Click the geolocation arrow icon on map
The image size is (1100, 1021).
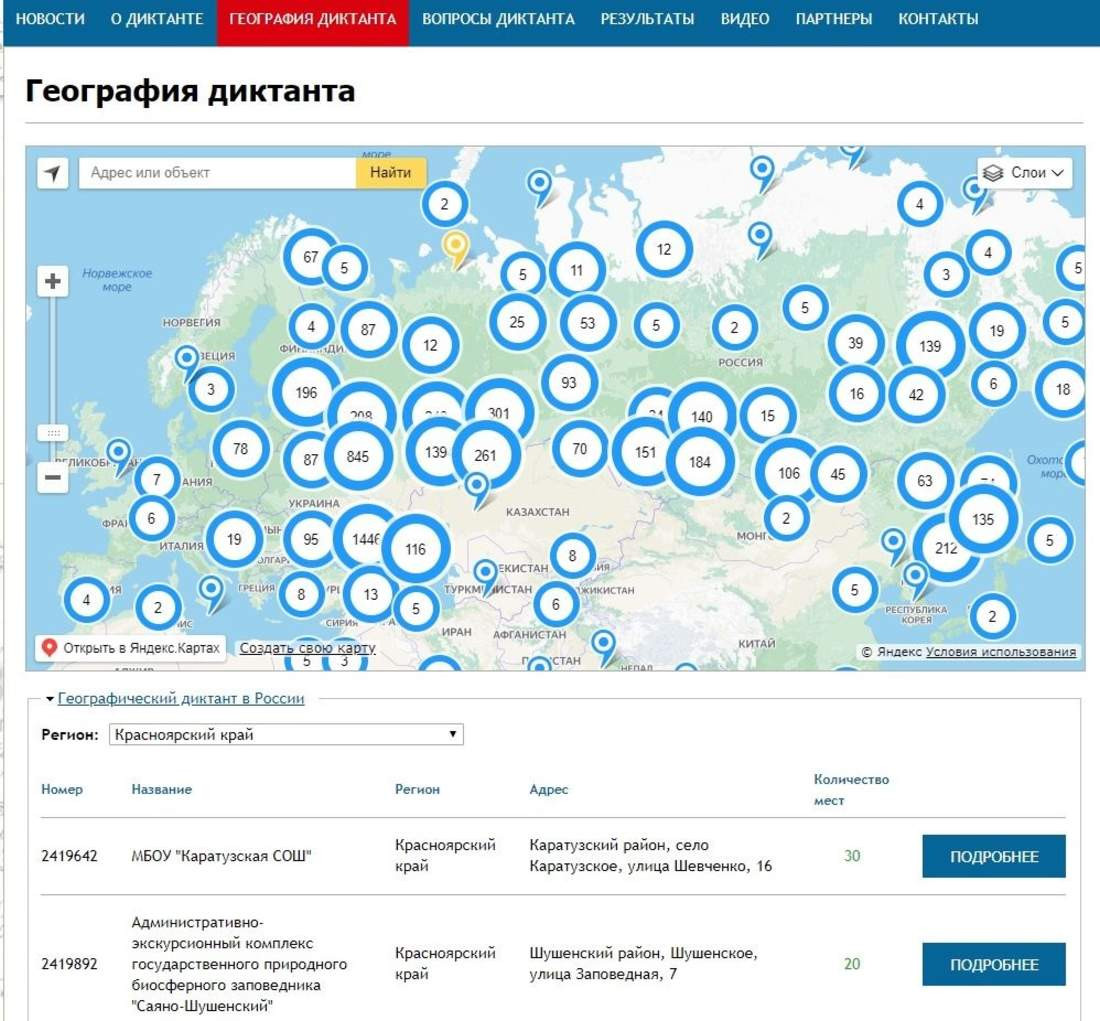point(53,173)
